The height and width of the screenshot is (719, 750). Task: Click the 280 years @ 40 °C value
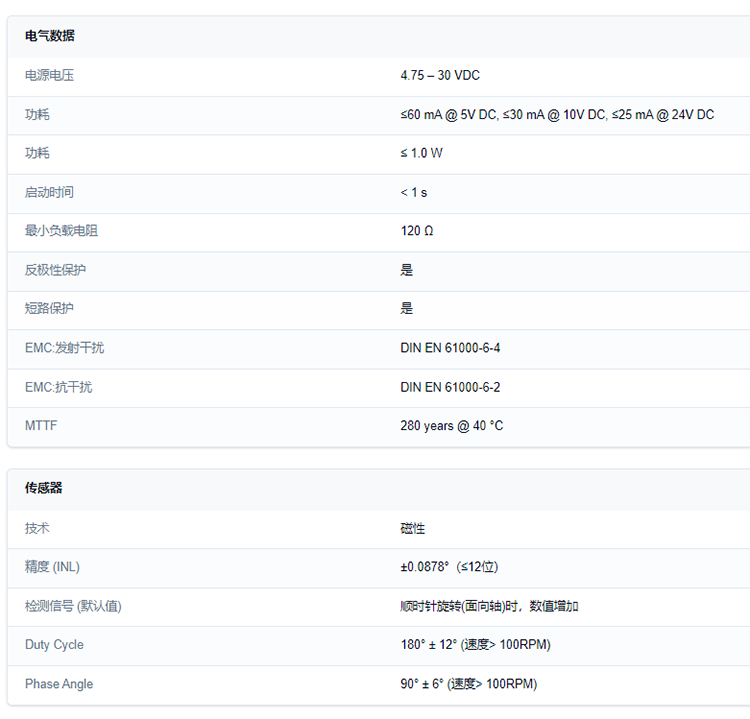tap(452, 426)
